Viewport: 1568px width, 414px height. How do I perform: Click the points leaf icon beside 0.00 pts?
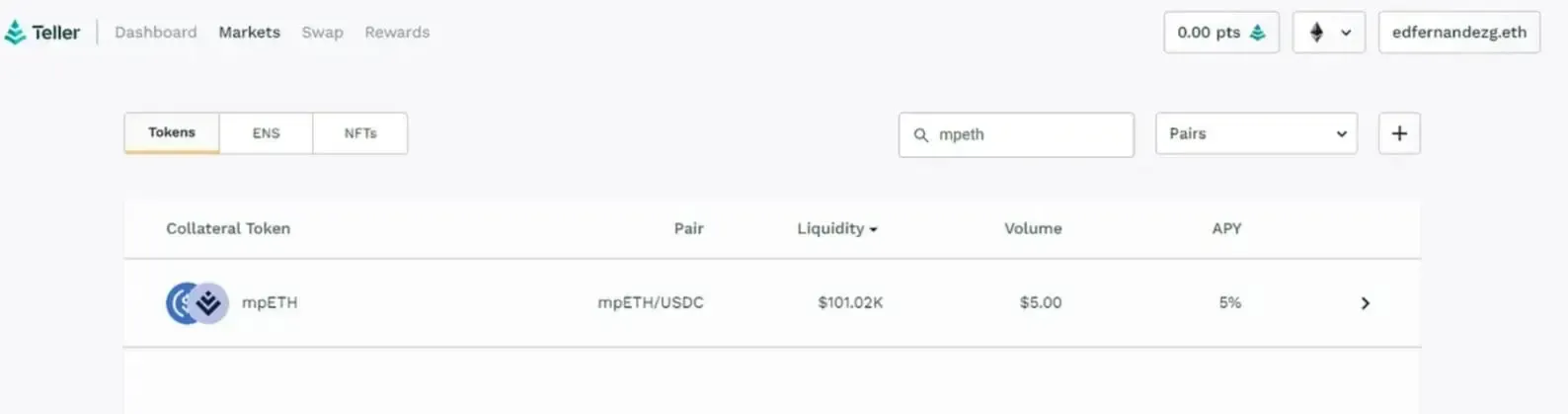click(x=1257, y=33)
